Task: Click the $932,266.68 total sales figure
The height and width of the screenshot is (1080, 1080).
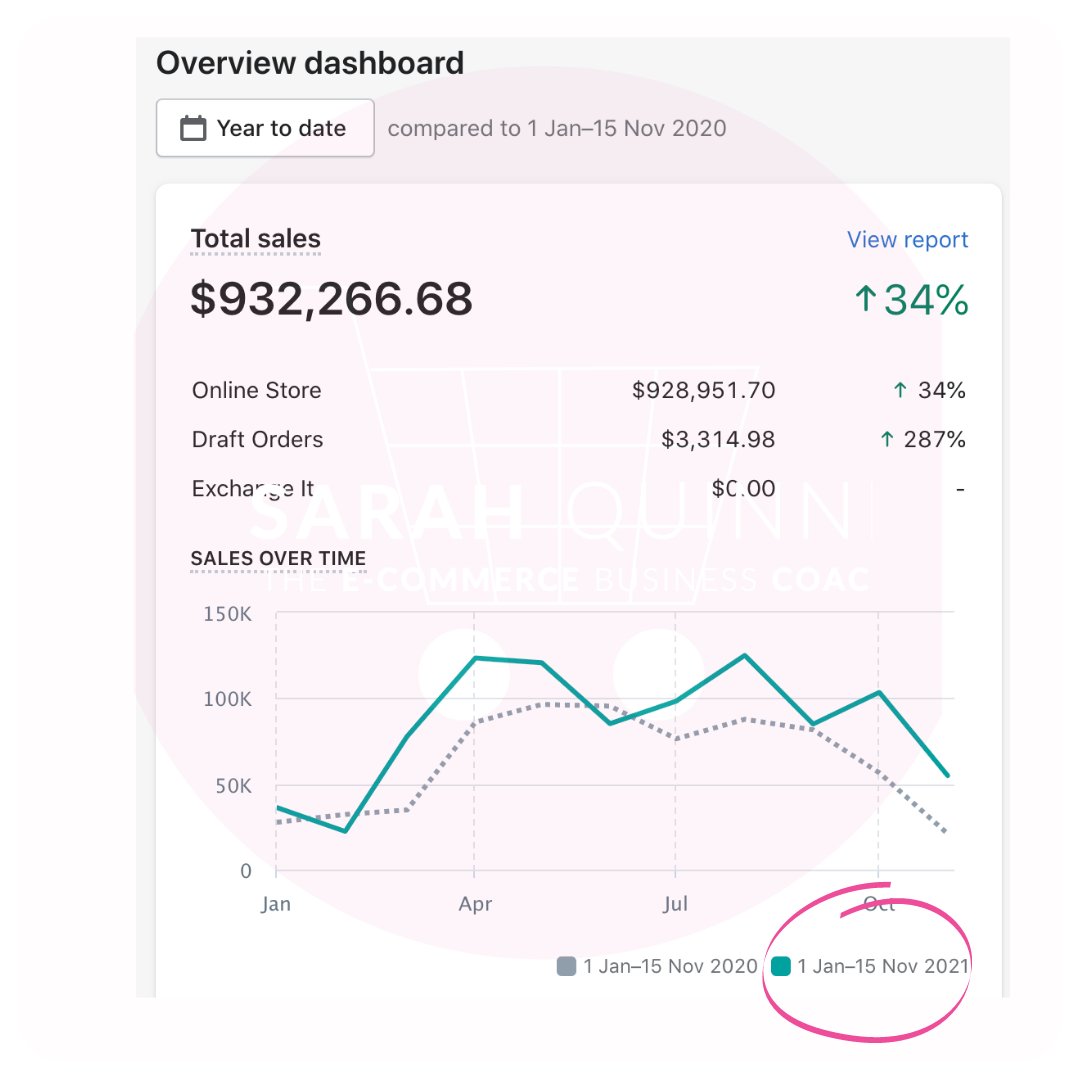Action: coord(331,300)
